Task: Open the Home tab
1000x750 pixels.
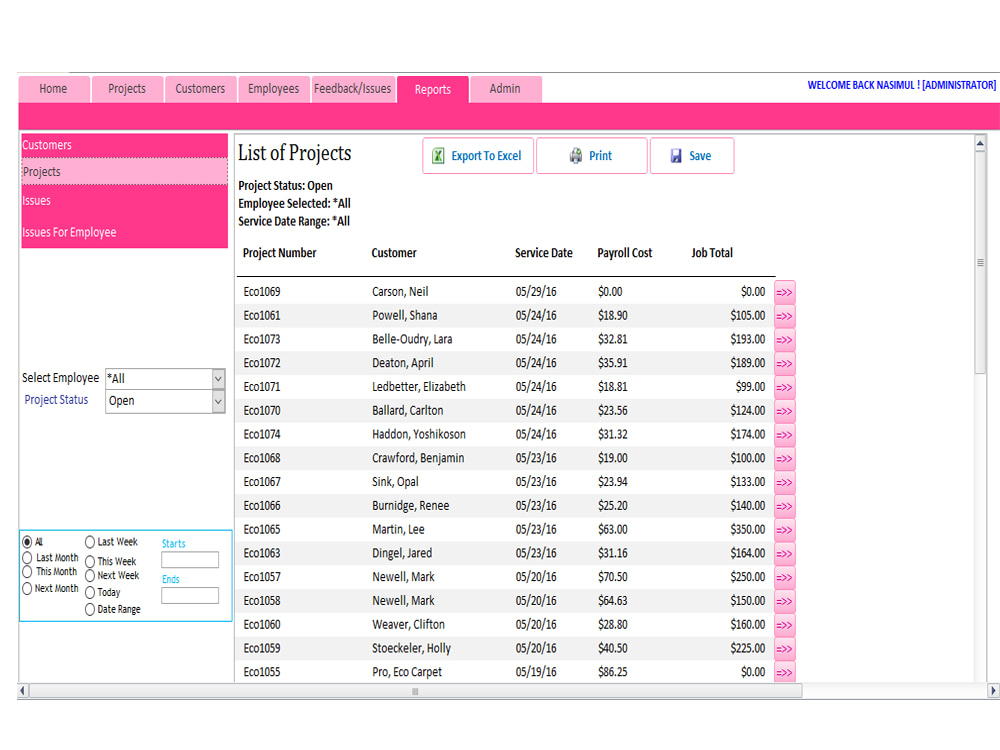Action: [x=54, y=89]
